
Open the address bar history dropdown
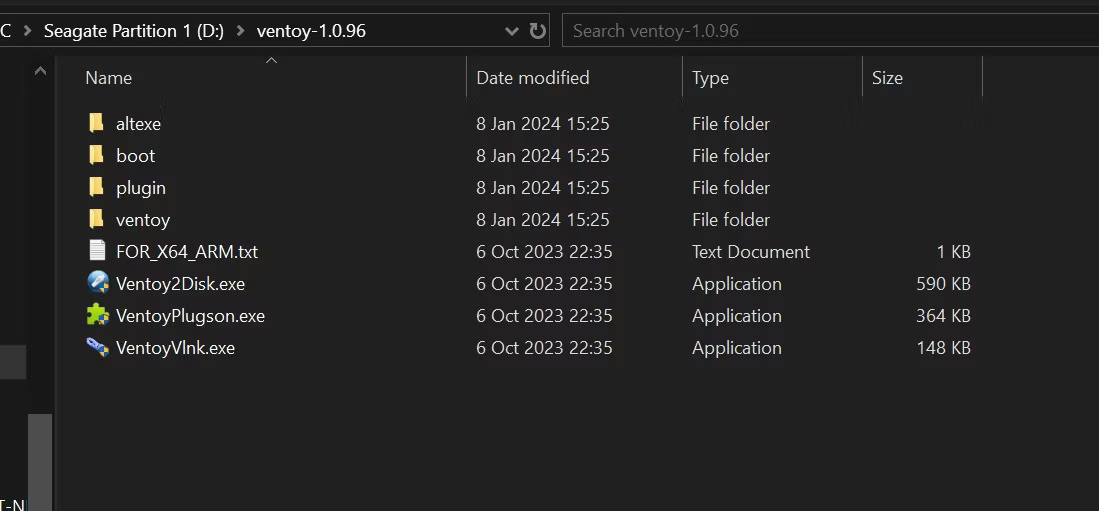pos(512,31)
